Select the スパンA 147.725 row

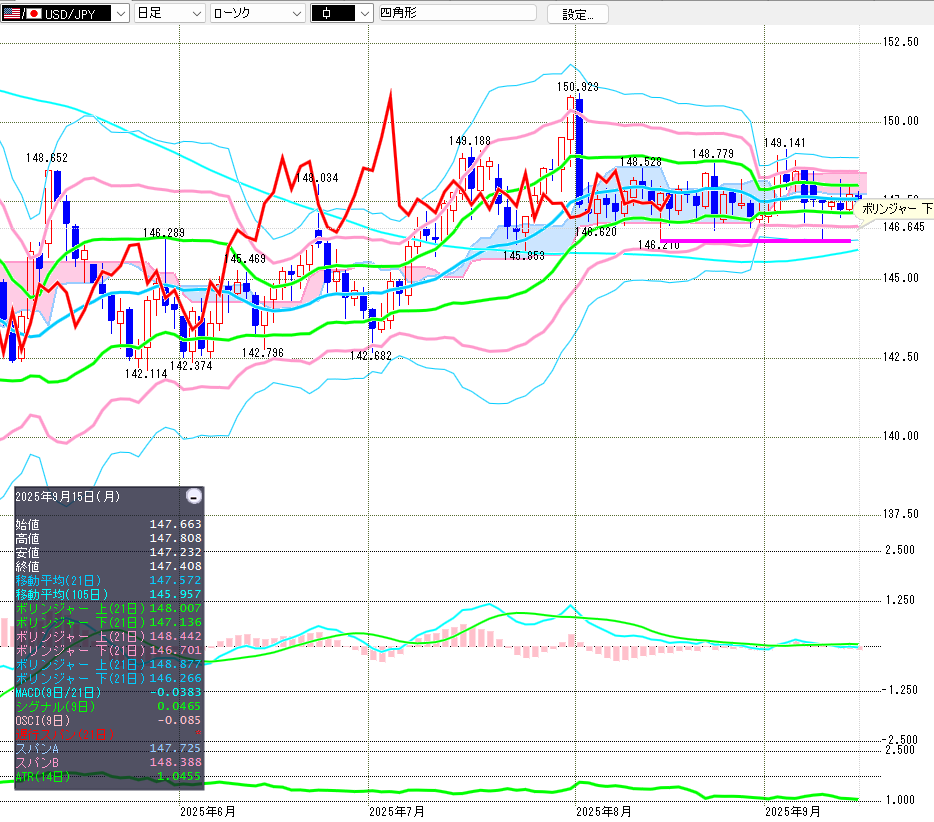pyautogui.click(x=108, y=748)
